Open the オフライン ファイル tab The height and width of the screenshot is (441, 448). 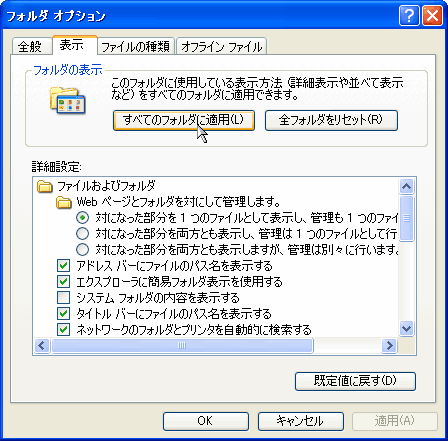click(x=221, y=46)
